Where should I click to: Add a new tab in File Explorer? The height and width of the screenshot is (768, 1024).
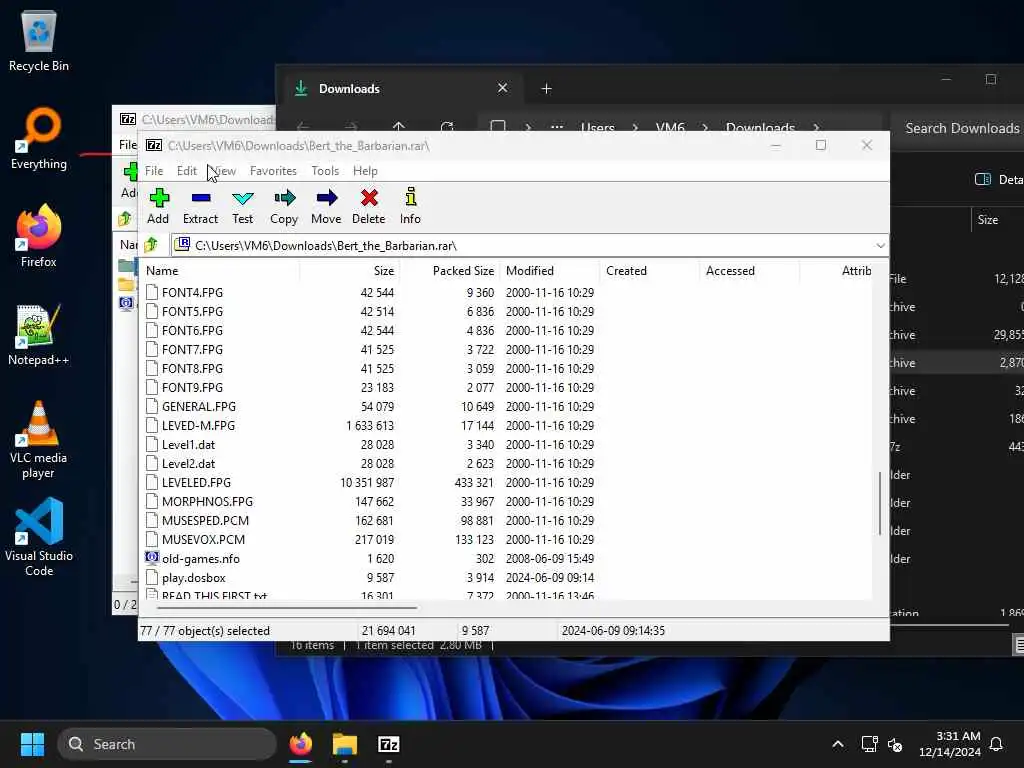tap(547, 88)
